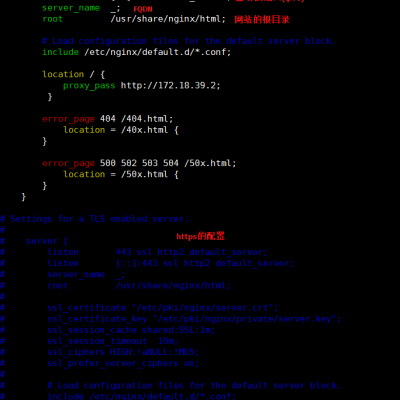
Task: Click the http://172.18.39.2 URL
Action: coord(170,85)
